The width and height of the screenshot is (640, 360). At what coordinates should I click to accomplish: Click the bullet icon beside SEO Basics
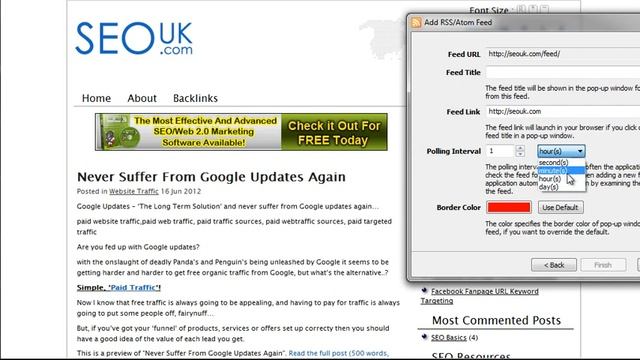point(424,337)
